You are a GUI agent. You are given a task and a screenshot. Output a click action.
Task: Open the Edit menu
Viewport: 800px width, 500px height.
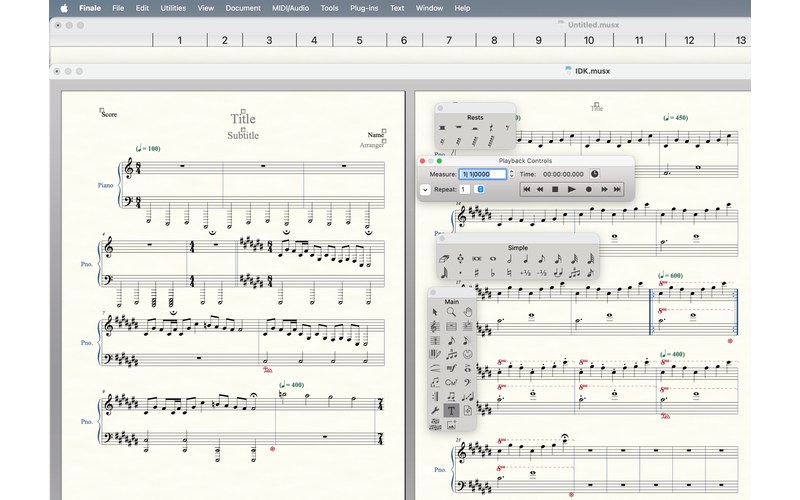pos(142,8)
